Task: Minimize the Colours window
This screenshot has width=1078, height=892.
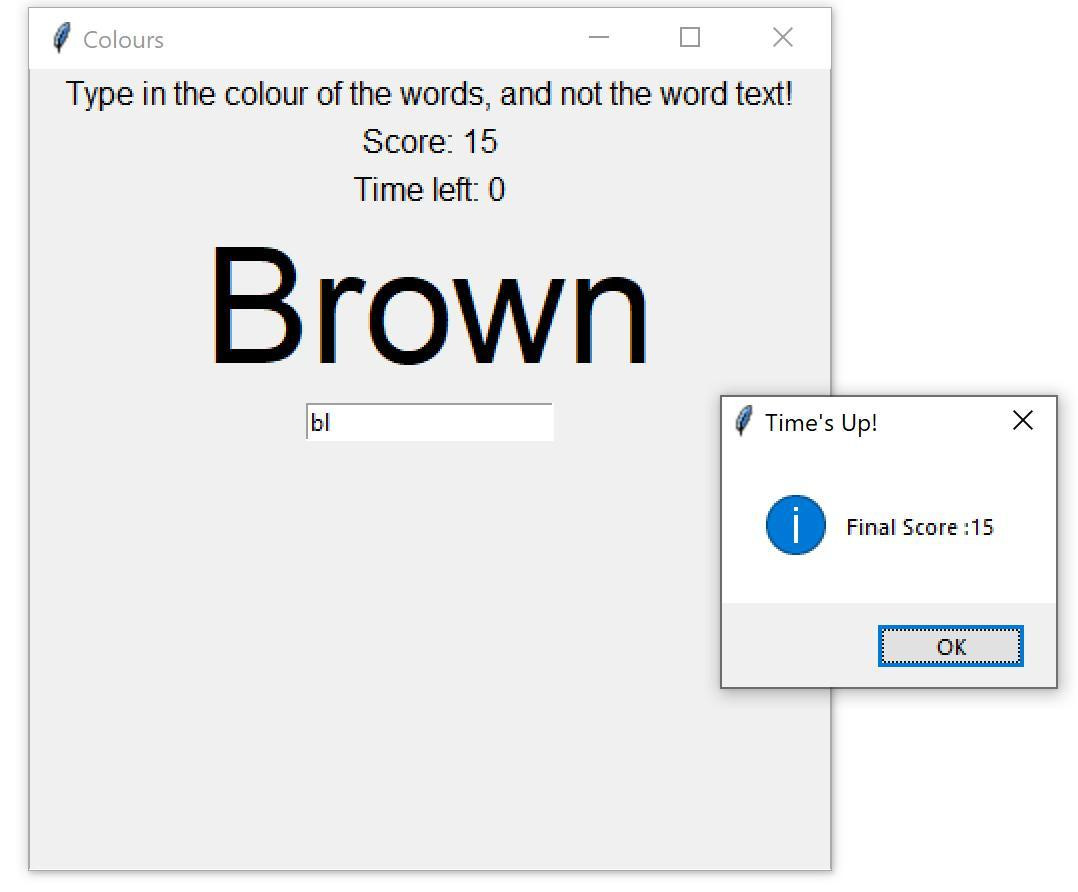Action: pos(599,38)
